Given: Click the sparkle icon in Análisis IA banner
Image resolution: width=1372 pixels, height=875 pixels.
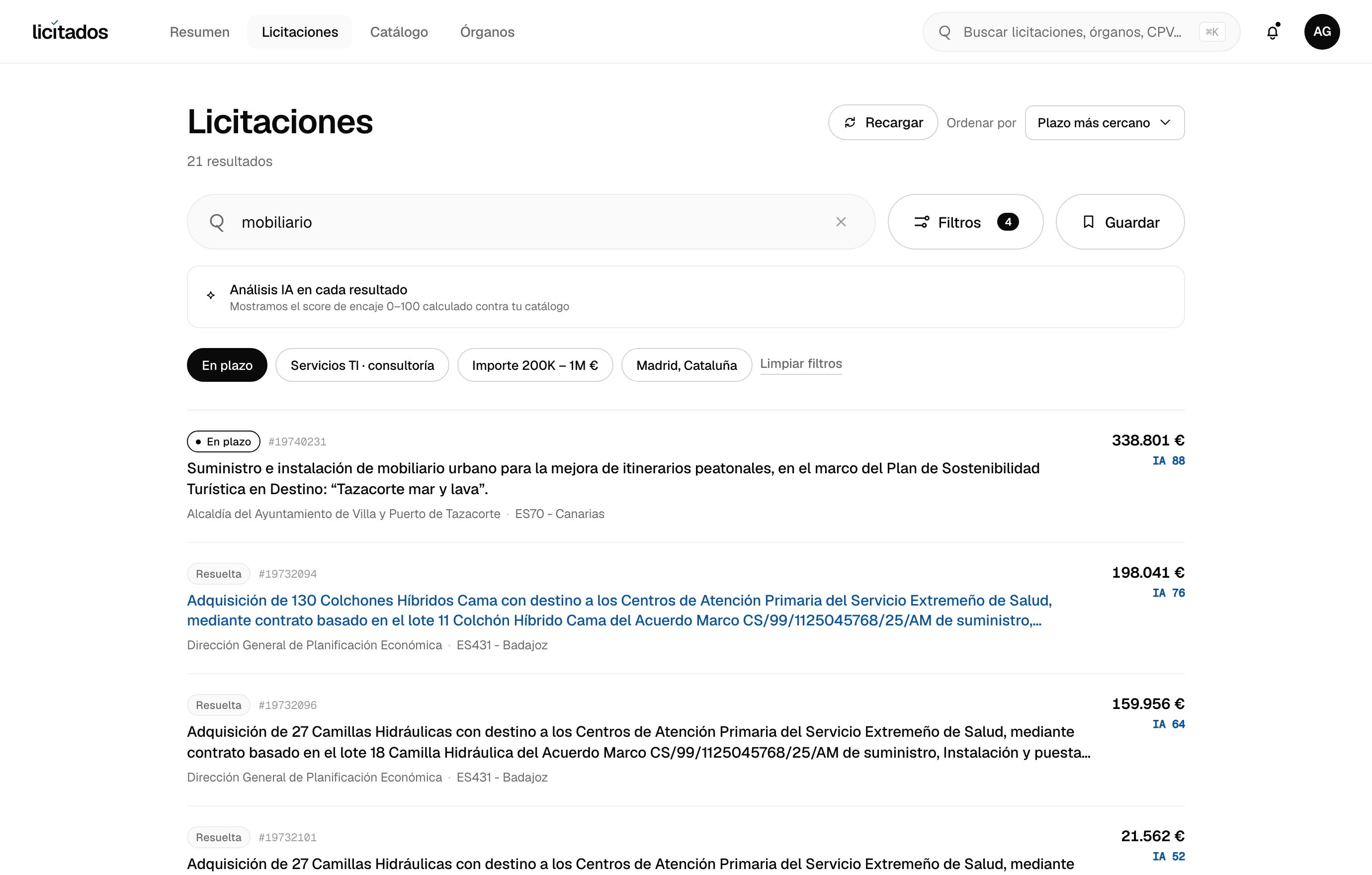Looking at the screenshot, I should (211, 295).
